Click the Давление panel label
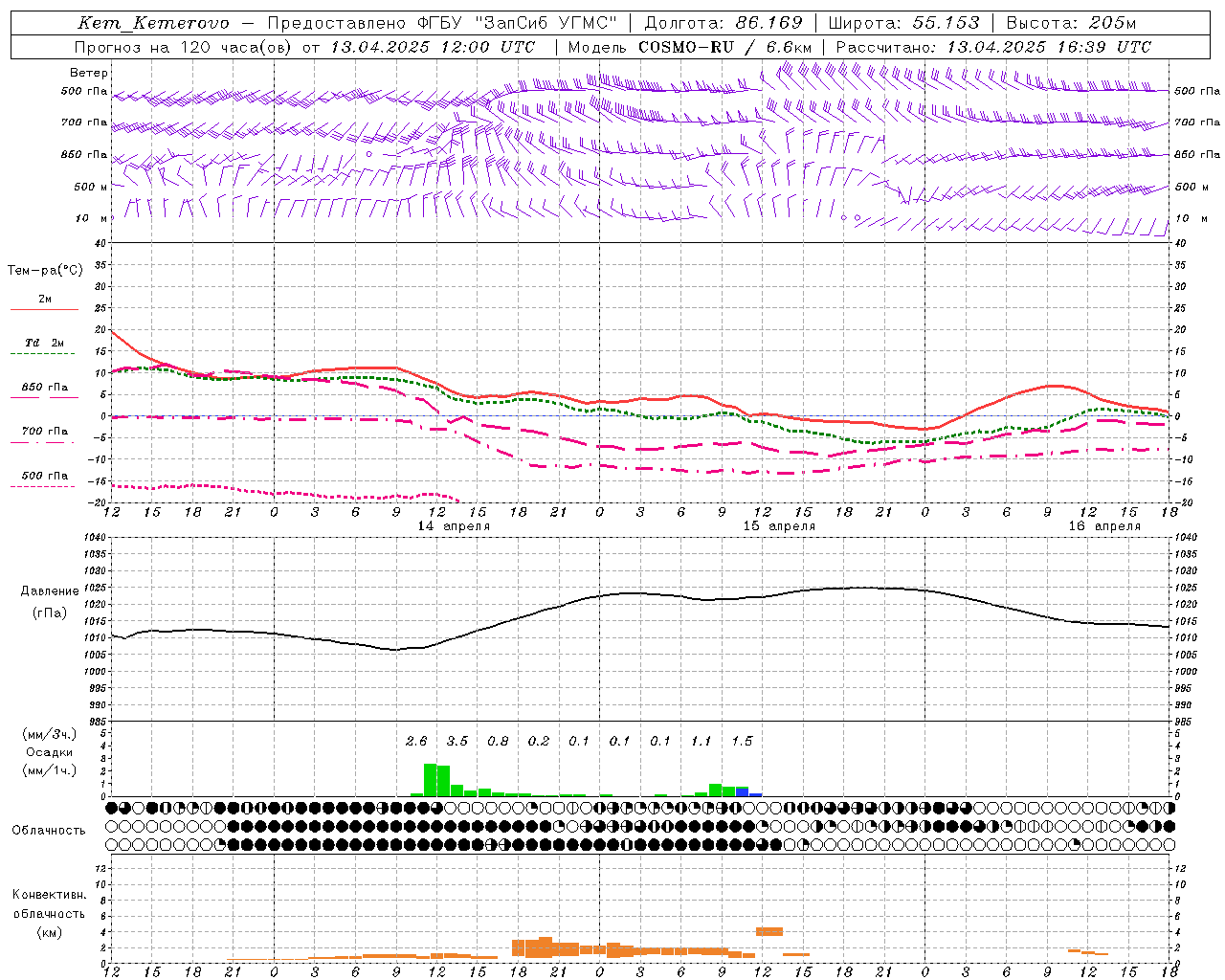The image size is (1225, 980). click(50, 591)
